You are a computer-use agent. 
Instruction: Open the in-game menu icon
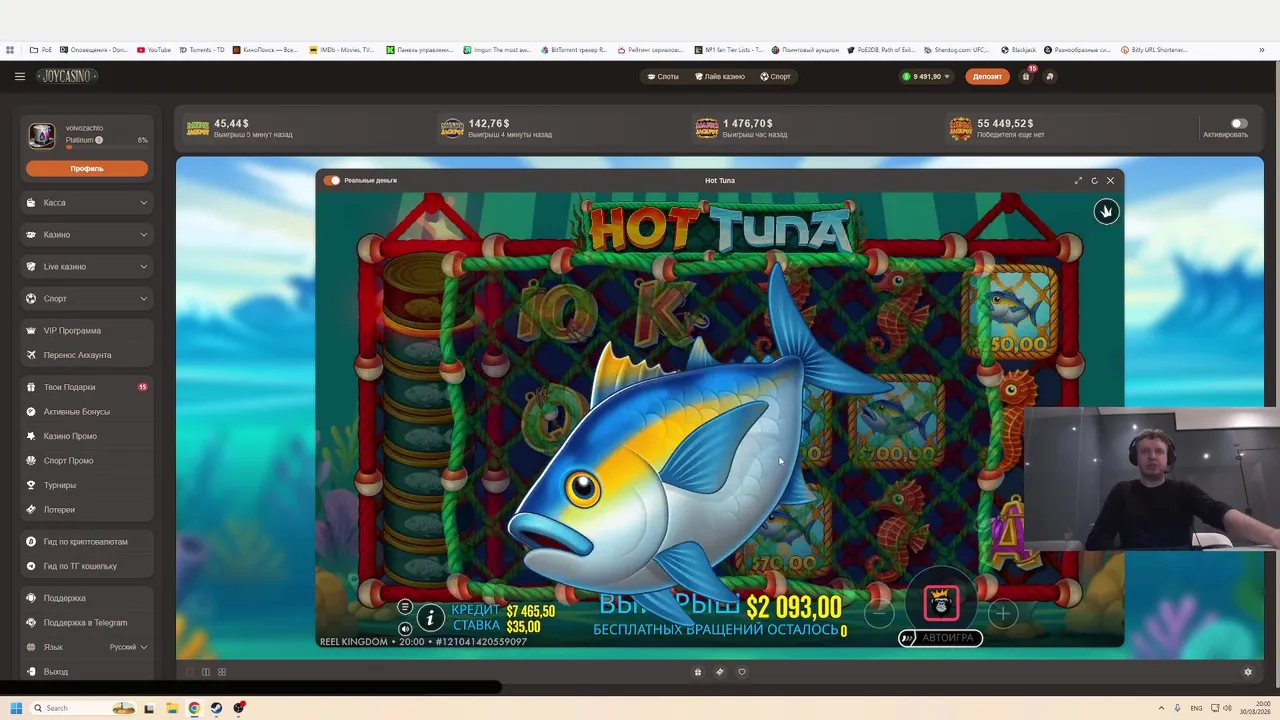pyautogui.click(x=405, y=607)
